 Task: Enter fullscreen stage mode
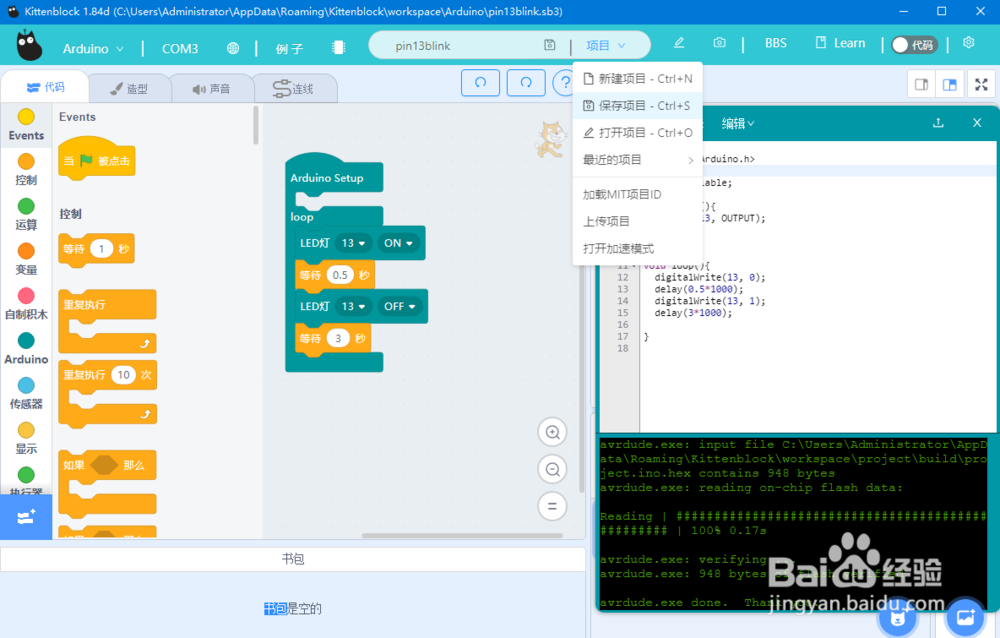982,84
